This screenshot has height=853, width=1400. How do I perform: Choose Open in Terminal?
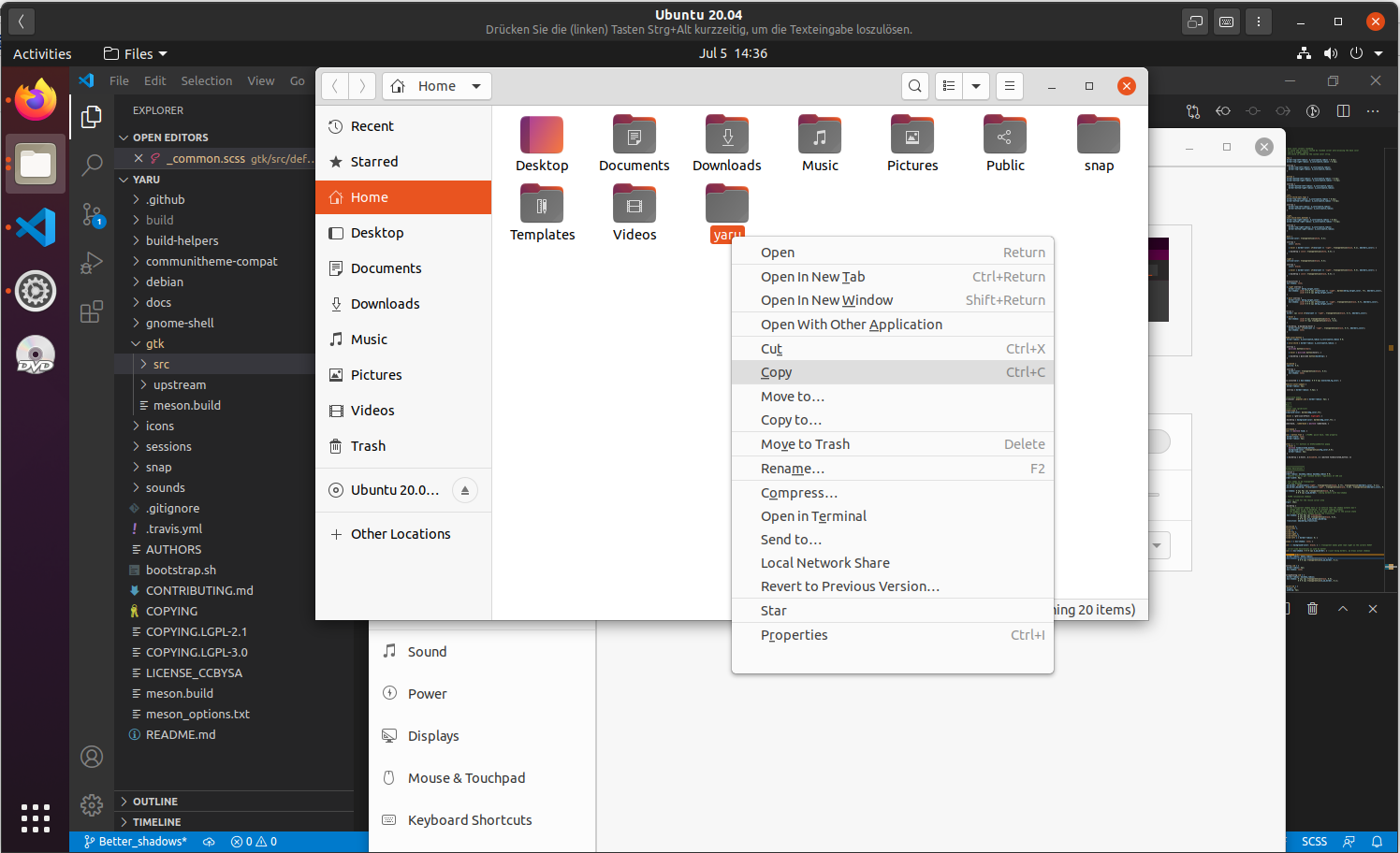pos(893,516)
